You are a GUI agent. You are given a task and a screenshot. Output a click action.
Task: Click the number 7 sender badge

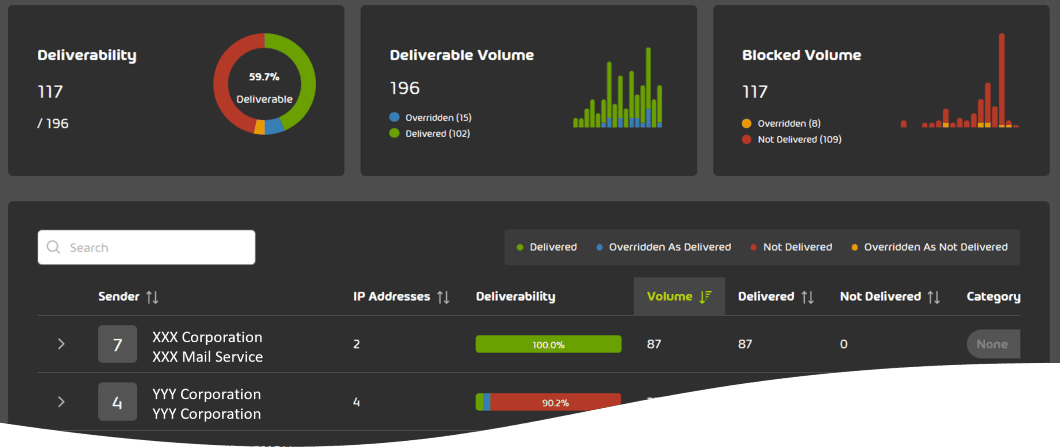pyautogui.click(x=117, y=345)
